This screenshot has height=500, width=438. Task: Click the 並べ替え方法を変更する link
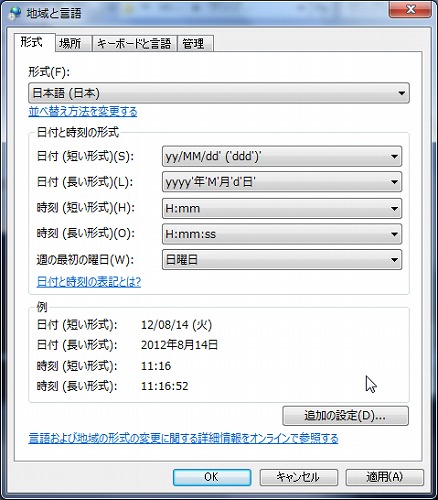[83, 111]
